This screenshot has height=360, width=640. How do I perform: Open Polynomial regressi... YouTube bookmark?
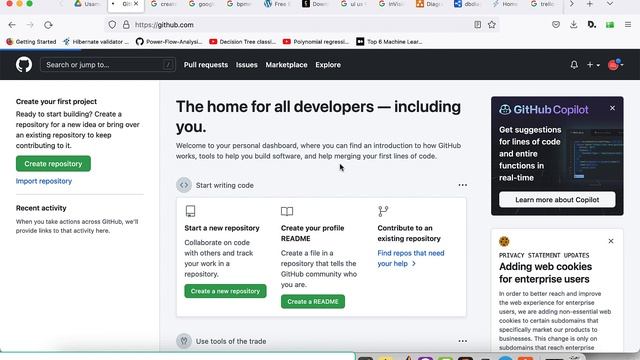click(316, 42)
